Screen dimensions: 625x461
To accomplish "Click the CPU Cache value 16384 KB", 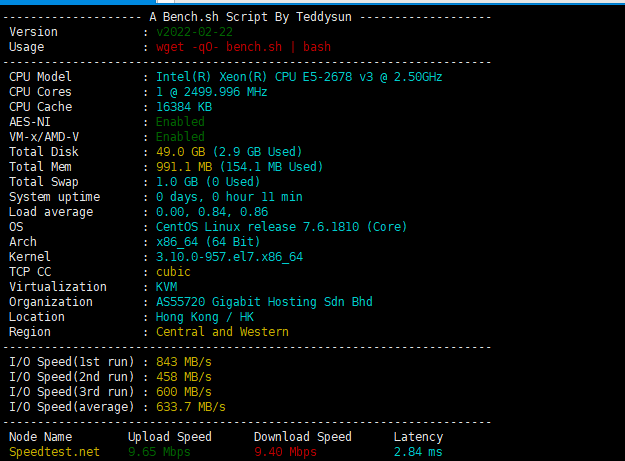I will tap(184, 107).
